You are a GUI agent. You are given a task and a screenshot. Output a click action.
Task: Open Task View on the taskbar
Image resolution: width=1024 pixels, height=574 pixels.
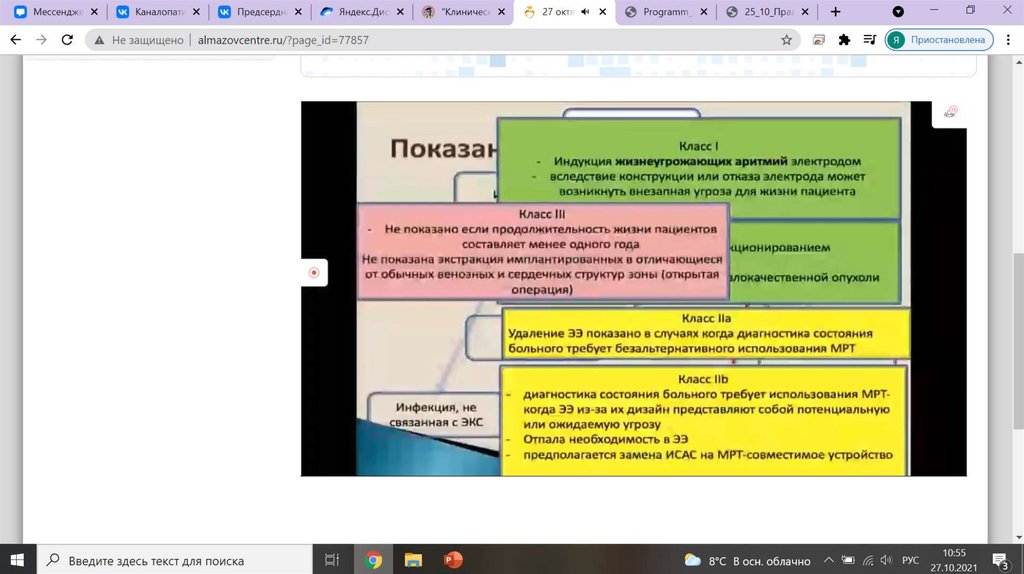pyautogui.click(x=332, y=560)
